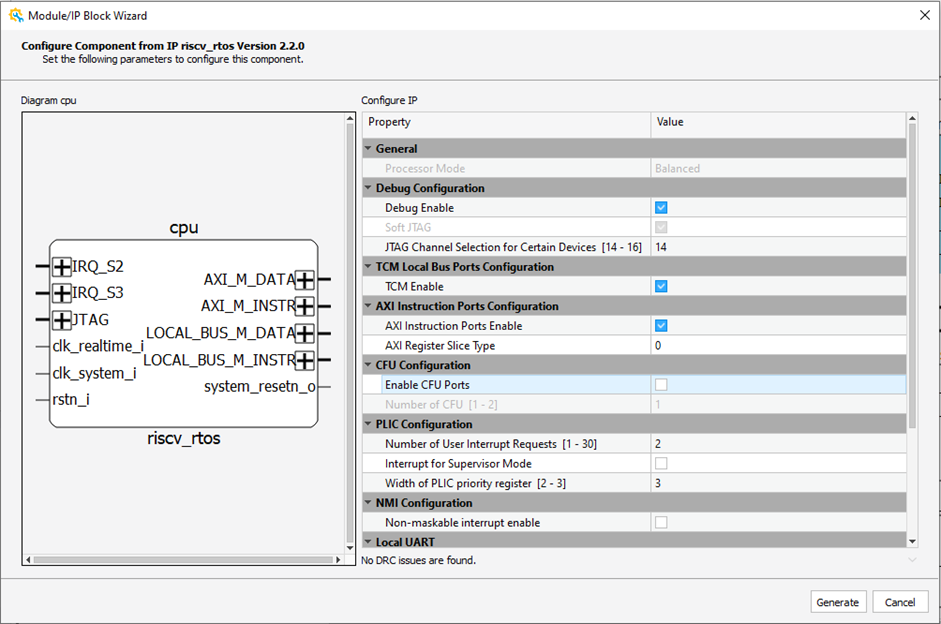
Task: Uncheck AXI Instruction Ports Enable
Action: click(x=661, y=326)
